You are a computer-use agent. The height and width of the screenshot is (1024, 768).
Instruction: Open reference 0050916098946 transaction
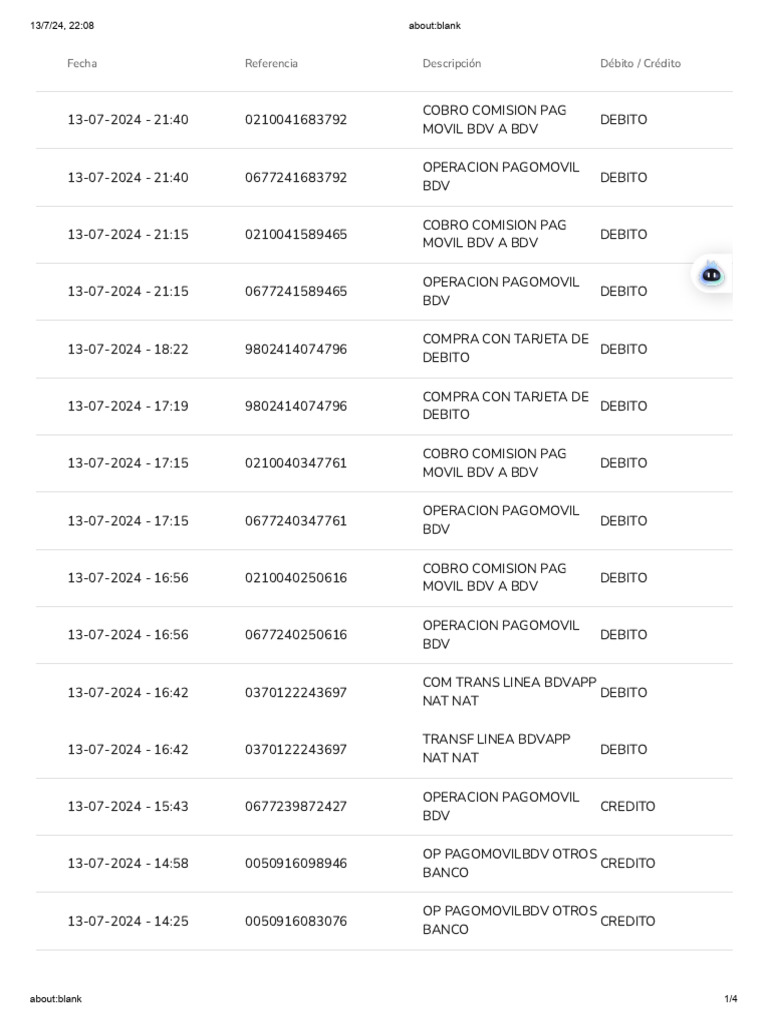(296, 864)
